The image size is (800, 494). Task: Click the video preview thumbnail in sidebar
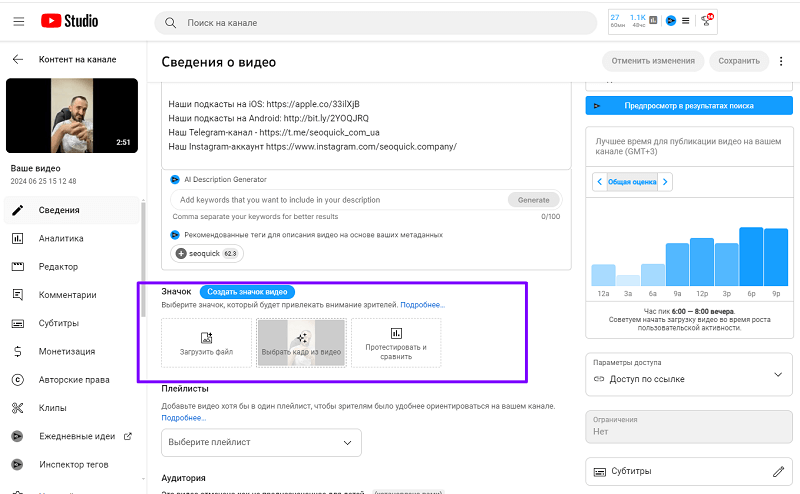click(72, 115)
